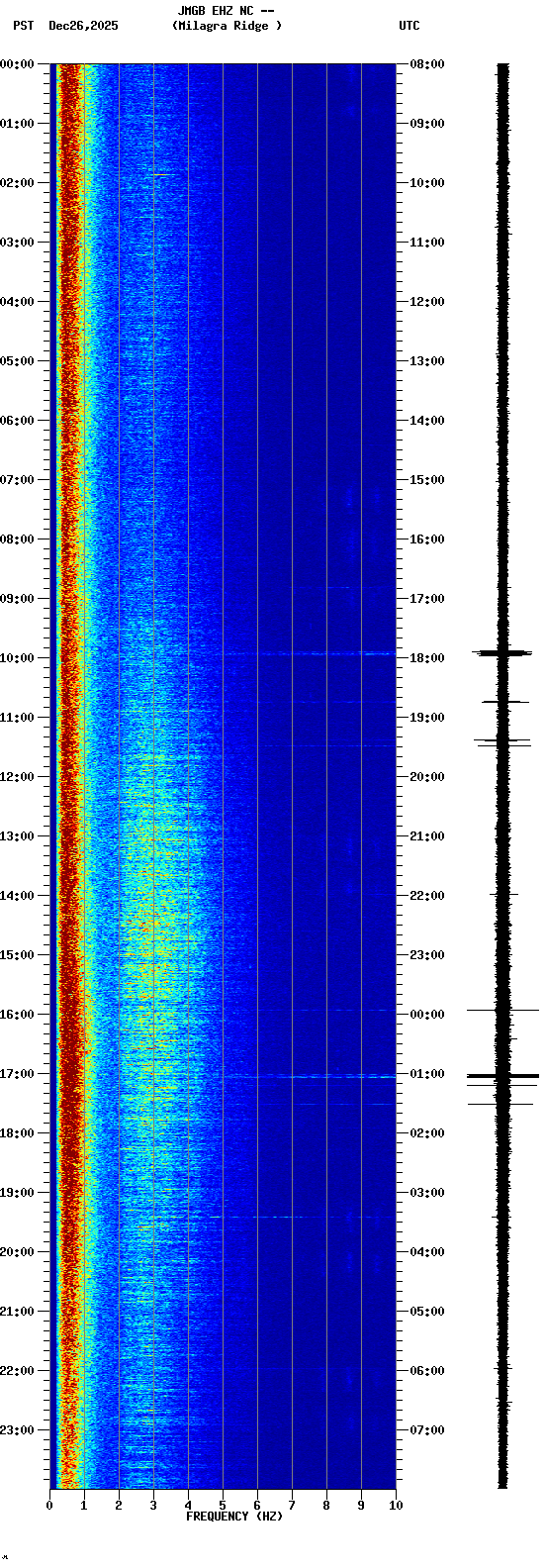The width and height of the screenshot is (546, 1568).
Task: Click the 02:00 UTC time label
Action: (427, 1133)
